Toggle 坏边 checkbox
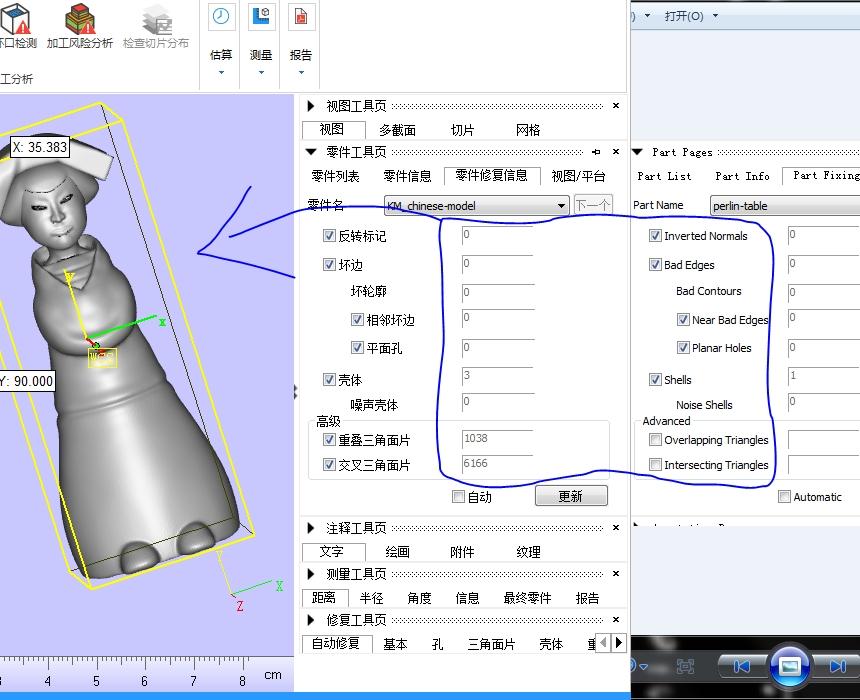Screen dimensions: 860x700 (329, 265)
